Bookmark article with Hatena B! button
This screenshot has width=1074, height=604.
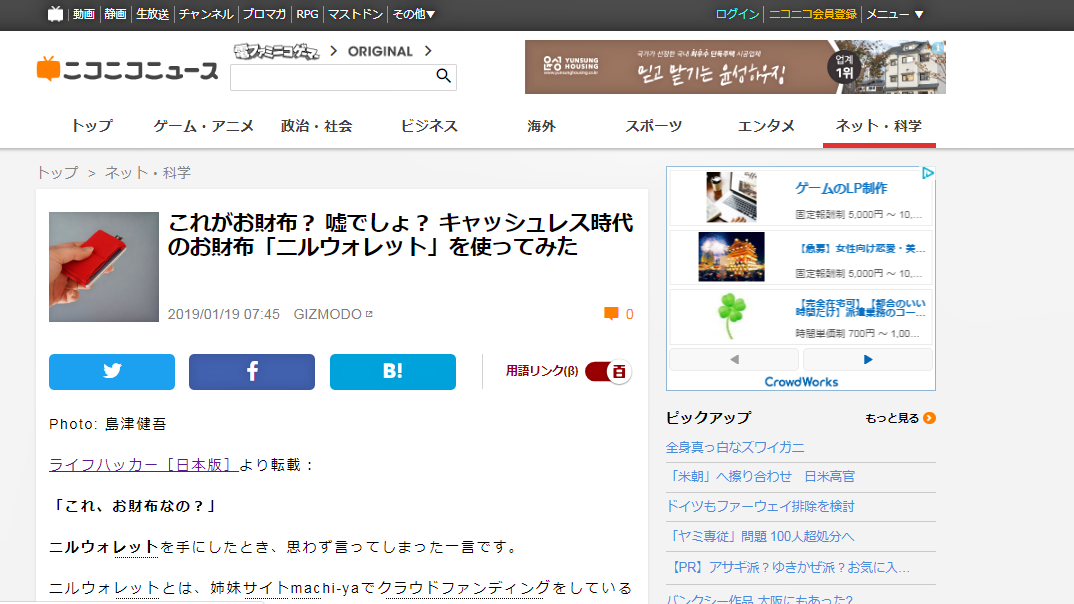(x=393, y=371)
